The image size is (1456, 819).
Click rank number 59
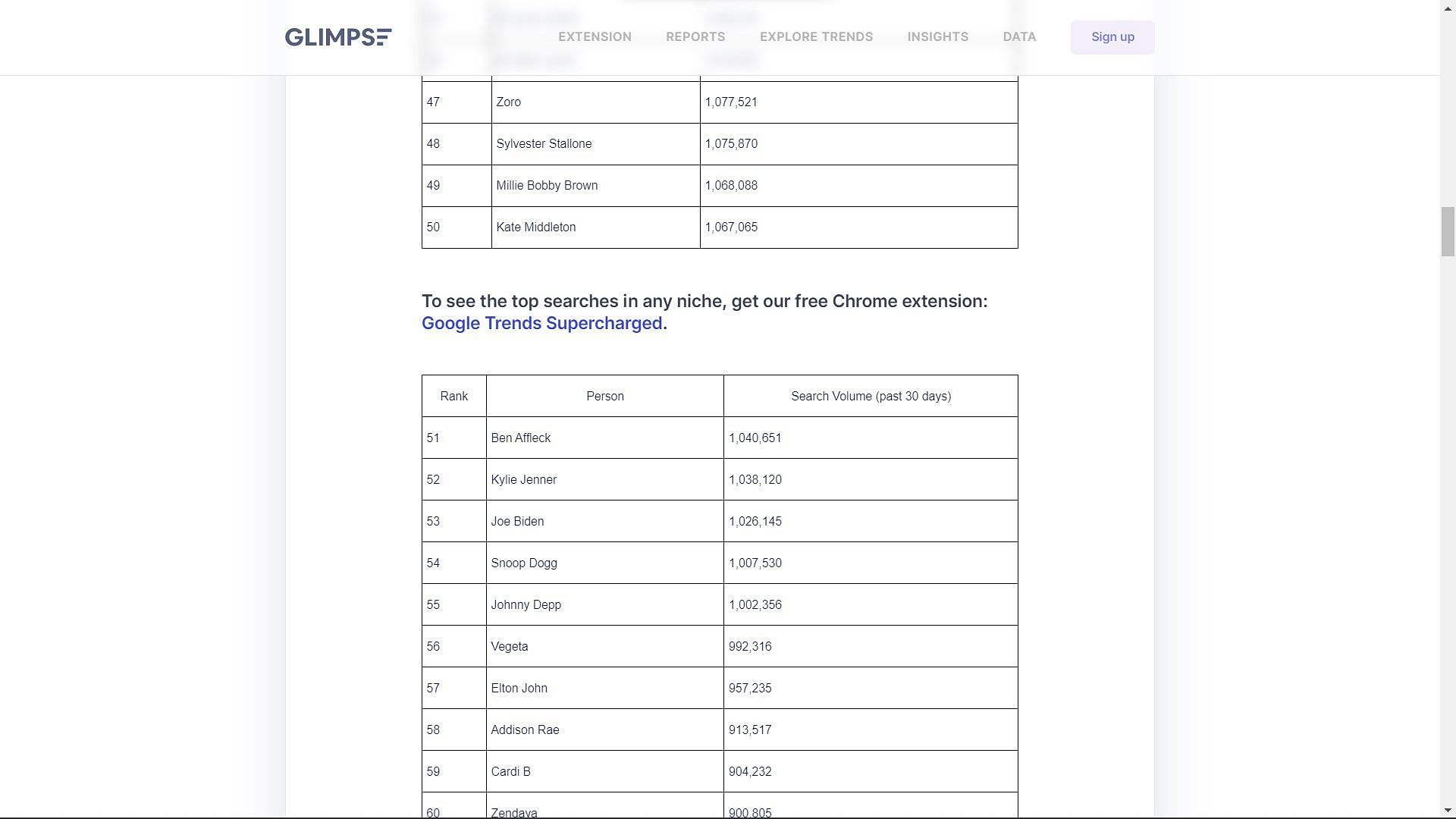(x=433, y=771)
